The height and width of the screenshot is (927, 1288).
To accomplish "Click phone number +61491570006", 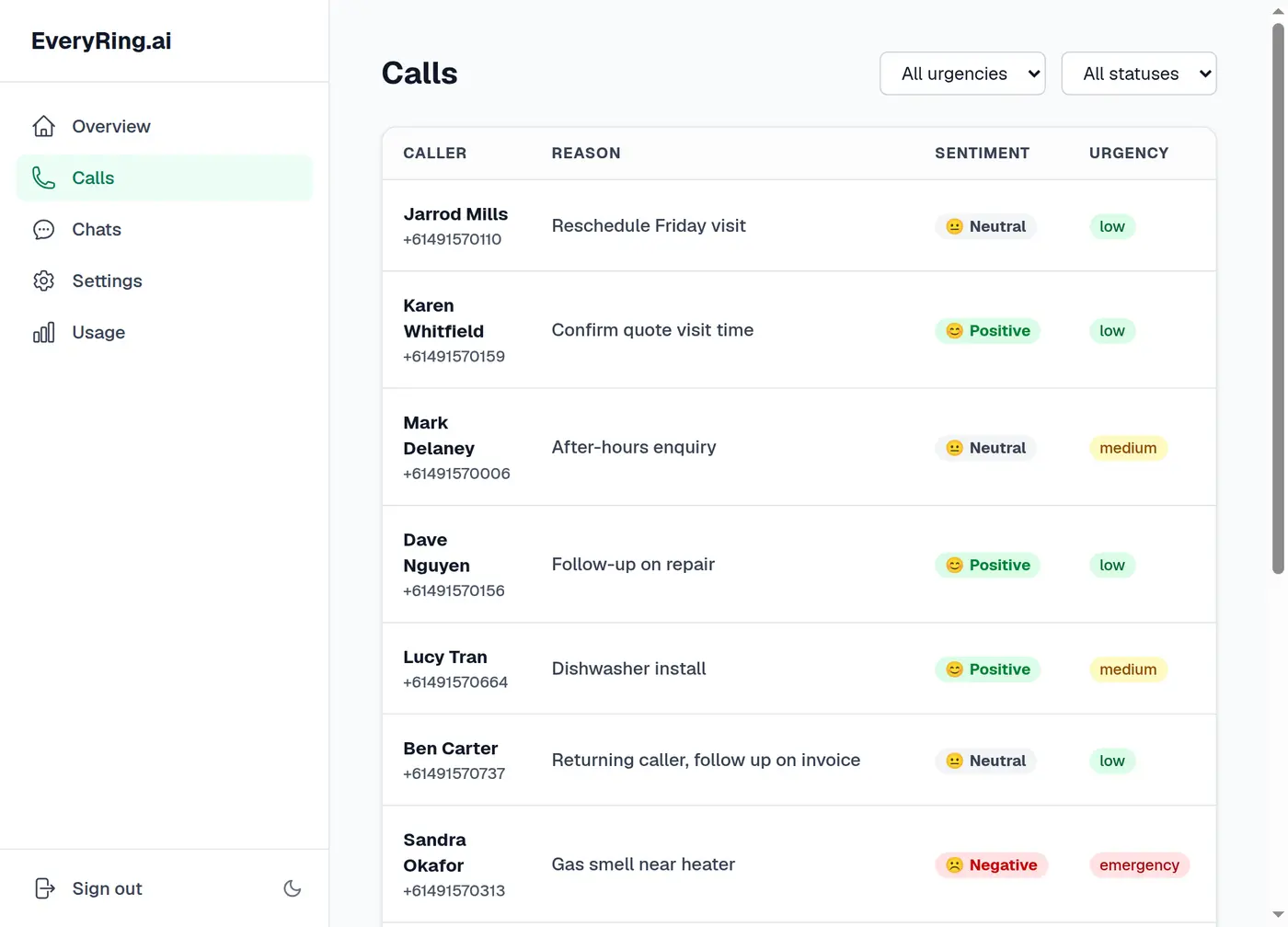I will click(x=456, y=474).
